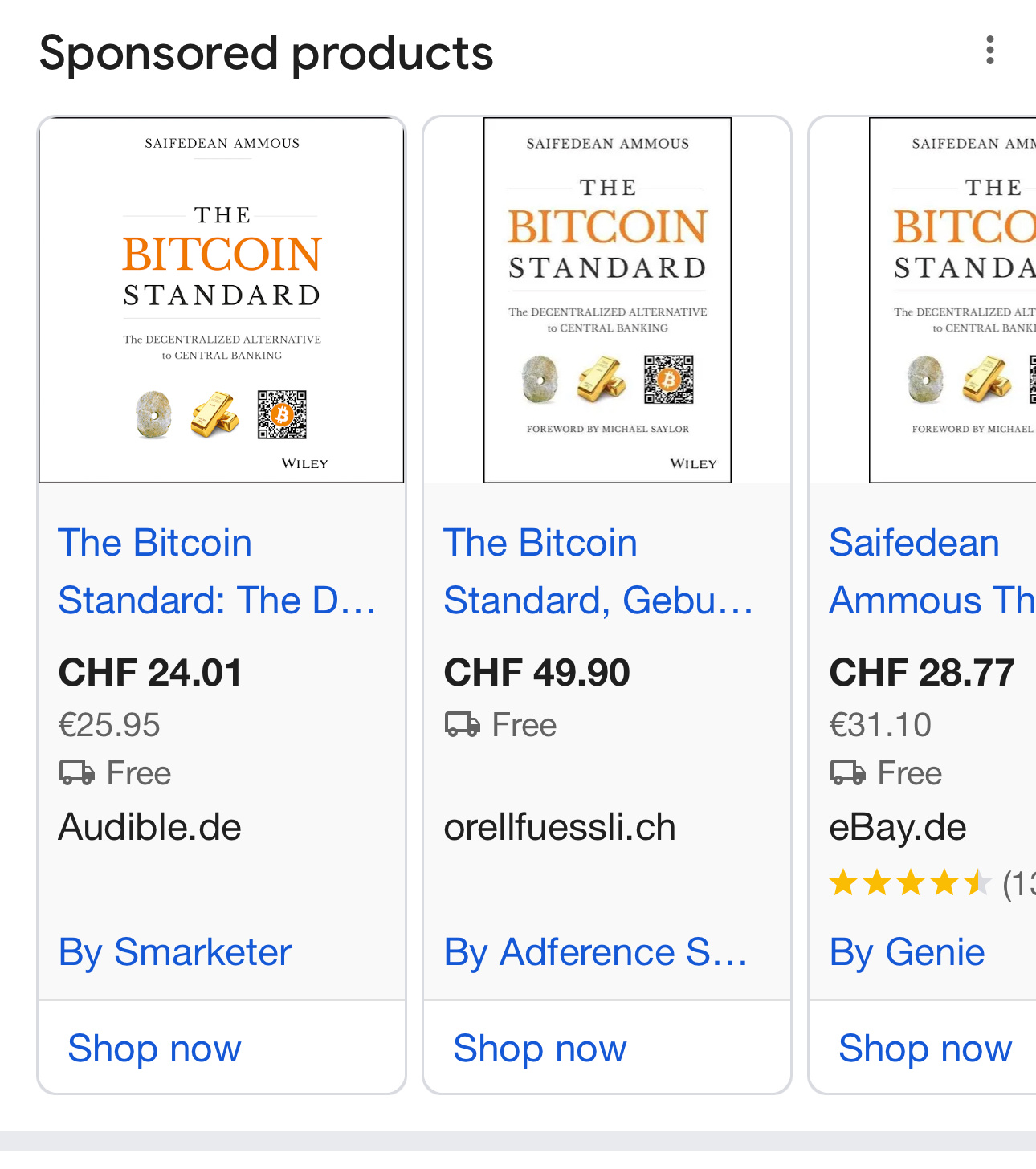The image size is (1036, 1169).
Task: Click the Audible.de book cover thumbnail
Action: click(x=222, y=300)
